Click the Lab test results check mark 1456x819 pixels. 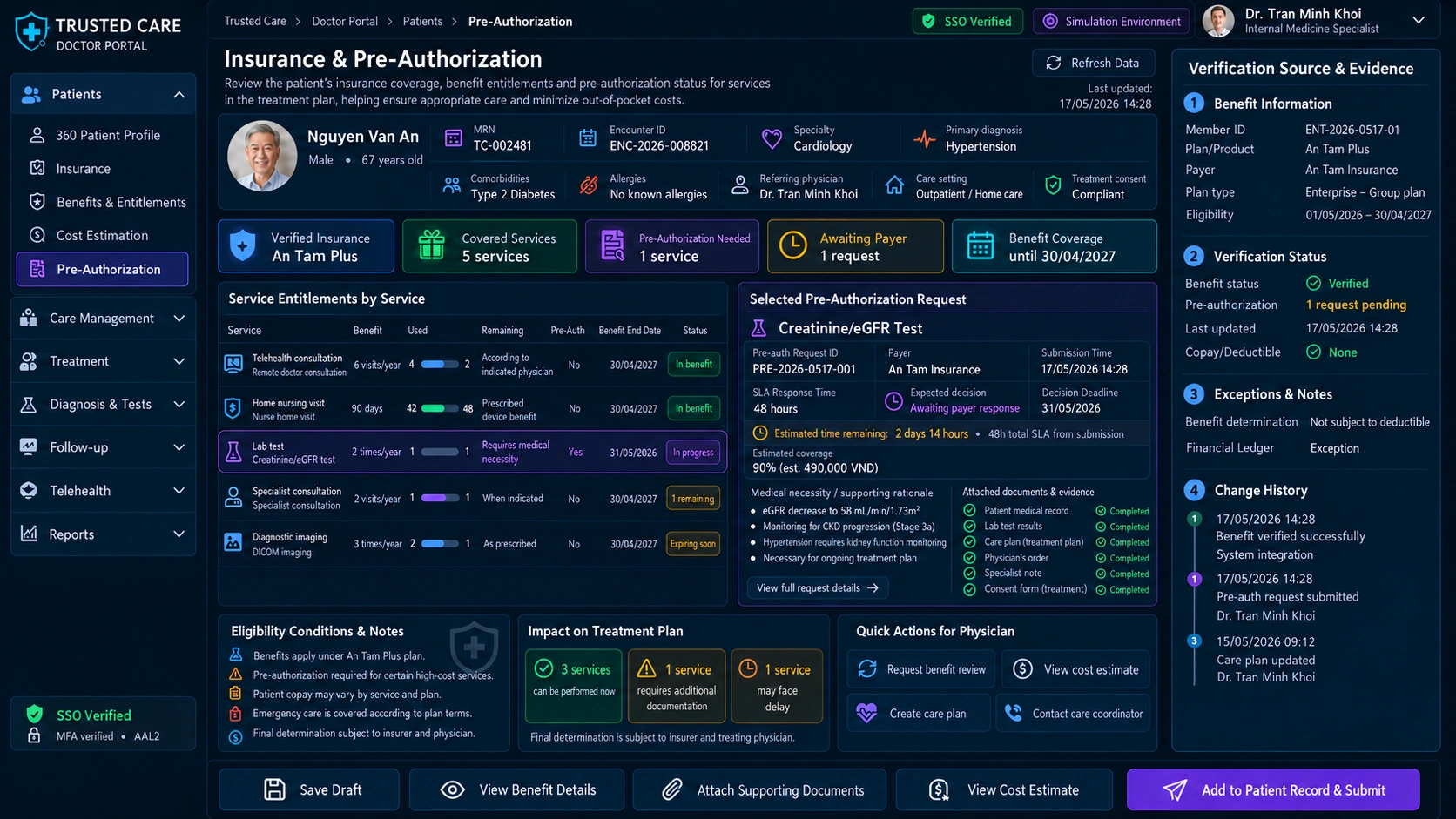point(969,527)
